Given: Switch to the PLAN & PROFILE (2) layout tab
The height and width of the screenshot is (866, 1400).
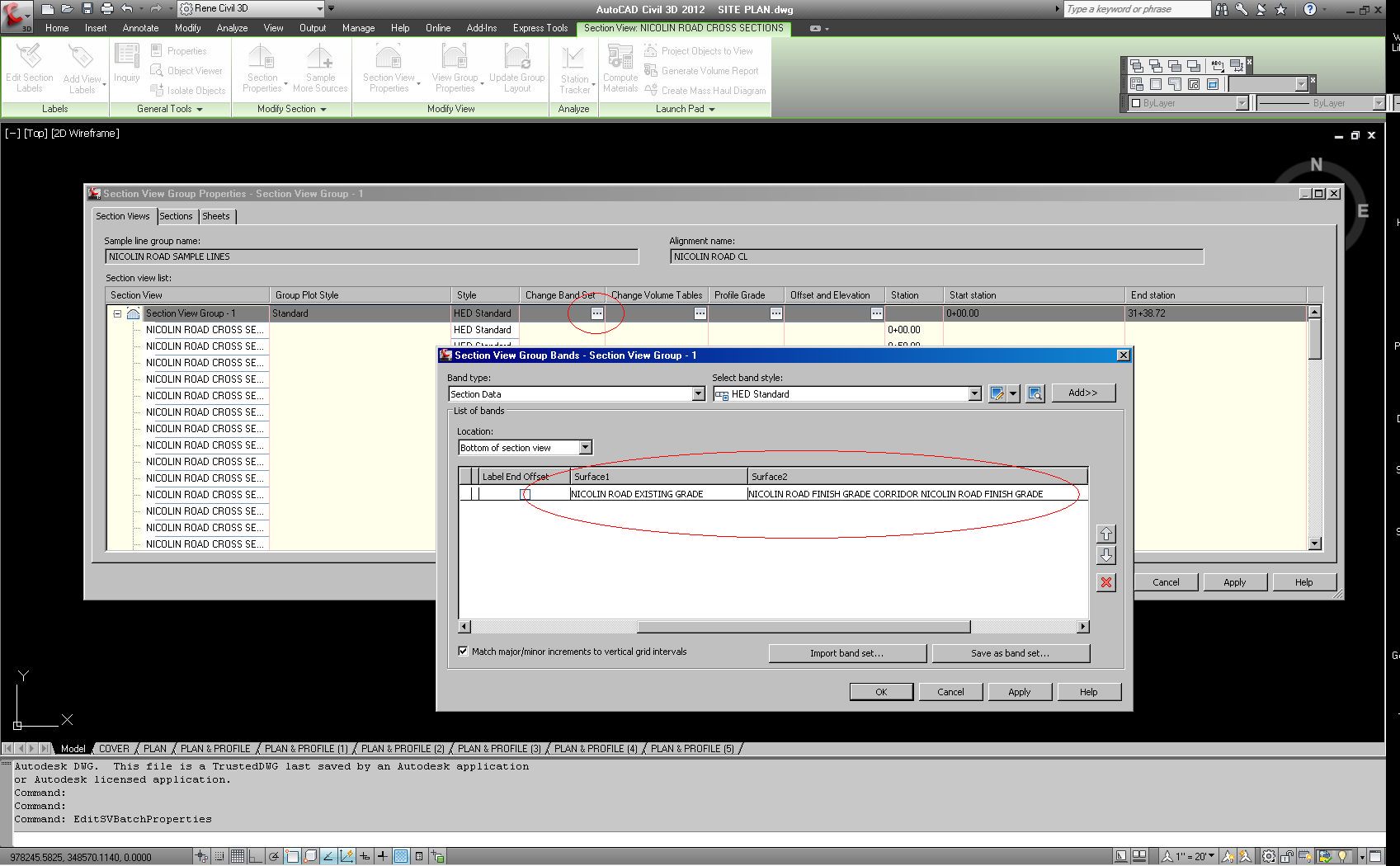Looking at the screenshot, I should click(x=403, y=749).
